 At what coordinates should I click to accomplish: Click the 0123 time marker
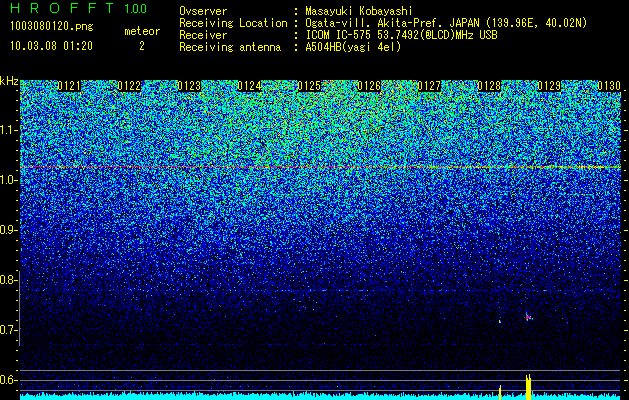point(189,86)
